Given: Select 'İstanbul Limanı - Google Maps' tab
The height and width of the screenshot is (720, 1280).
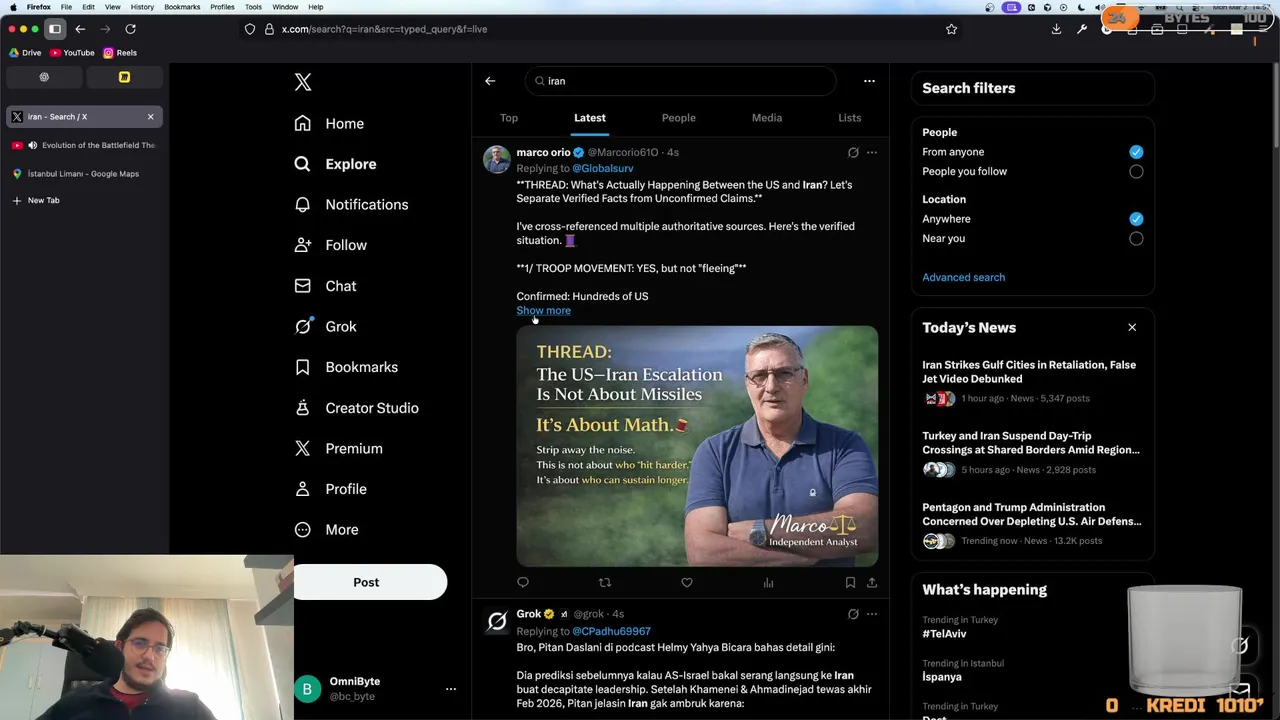Looking at the screenshot, I should point(84,174).
